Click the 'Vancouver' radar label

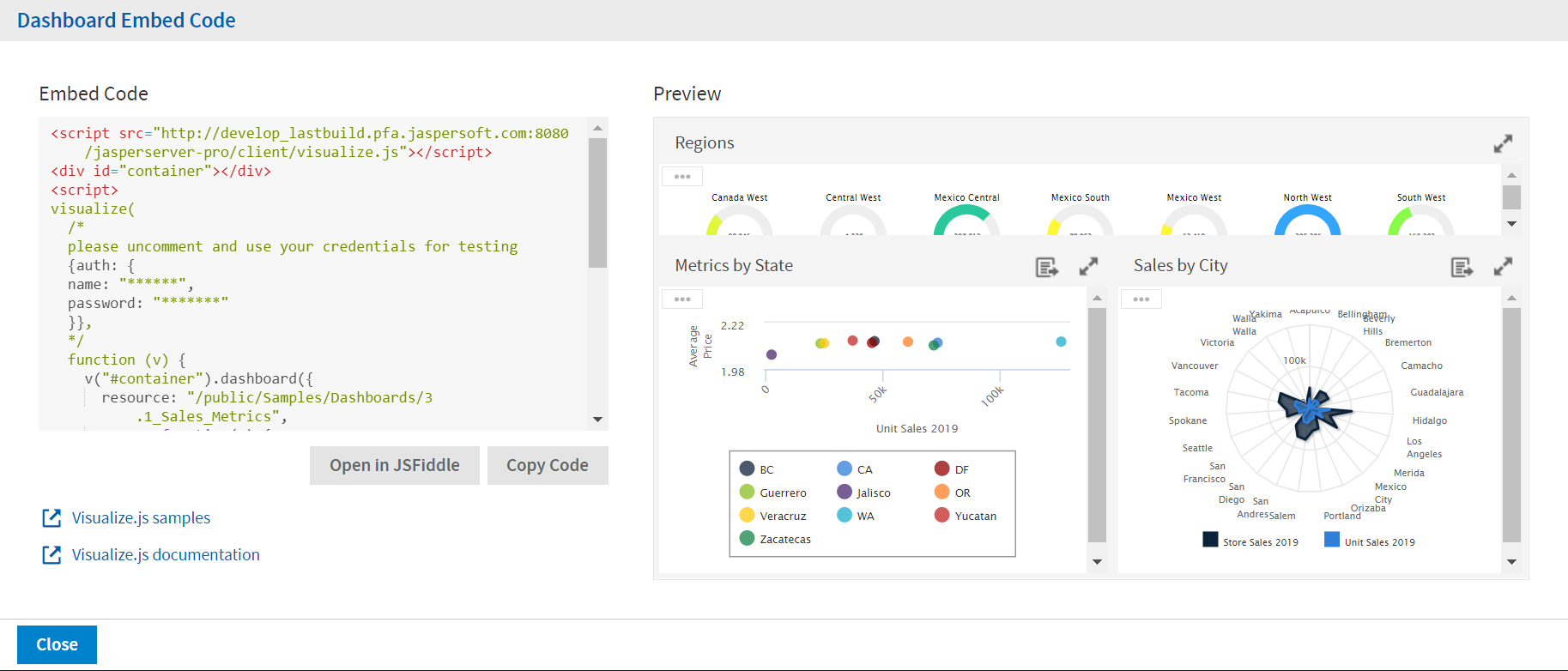coord(1195,366)
